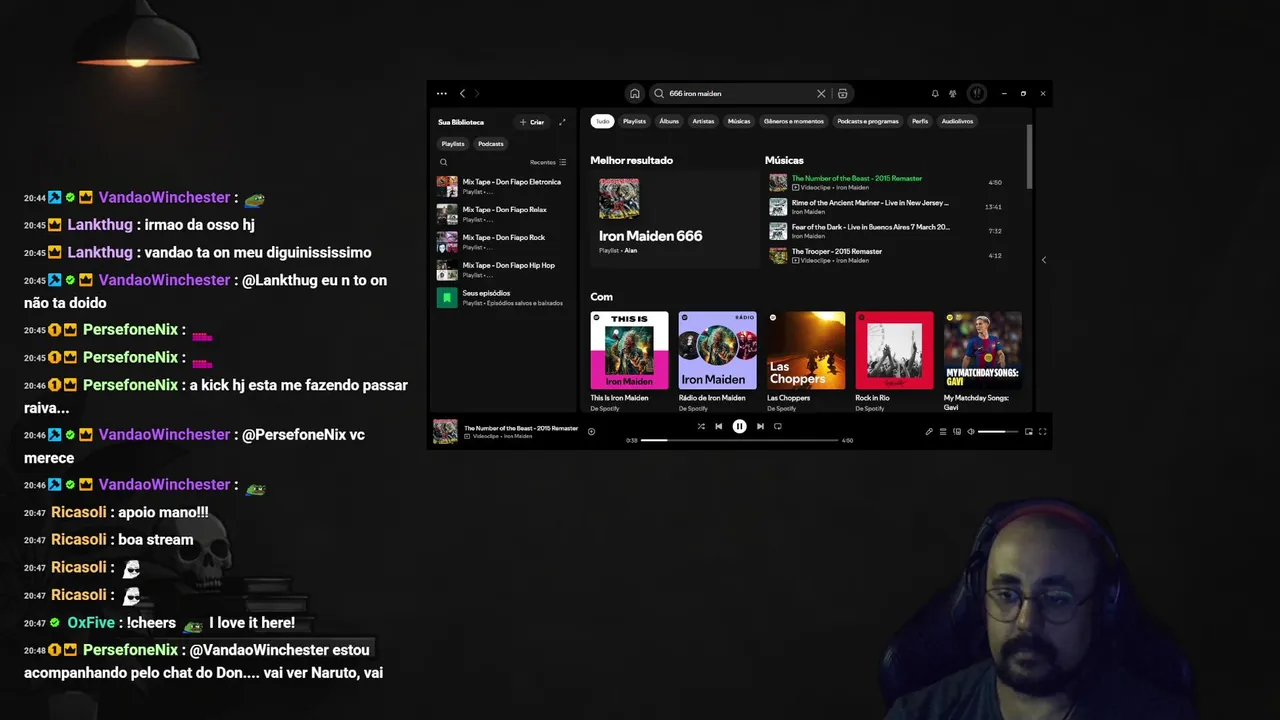Screen dimensions: 1280x720
Task: Open the mini player
Action: pos(1028,431)
